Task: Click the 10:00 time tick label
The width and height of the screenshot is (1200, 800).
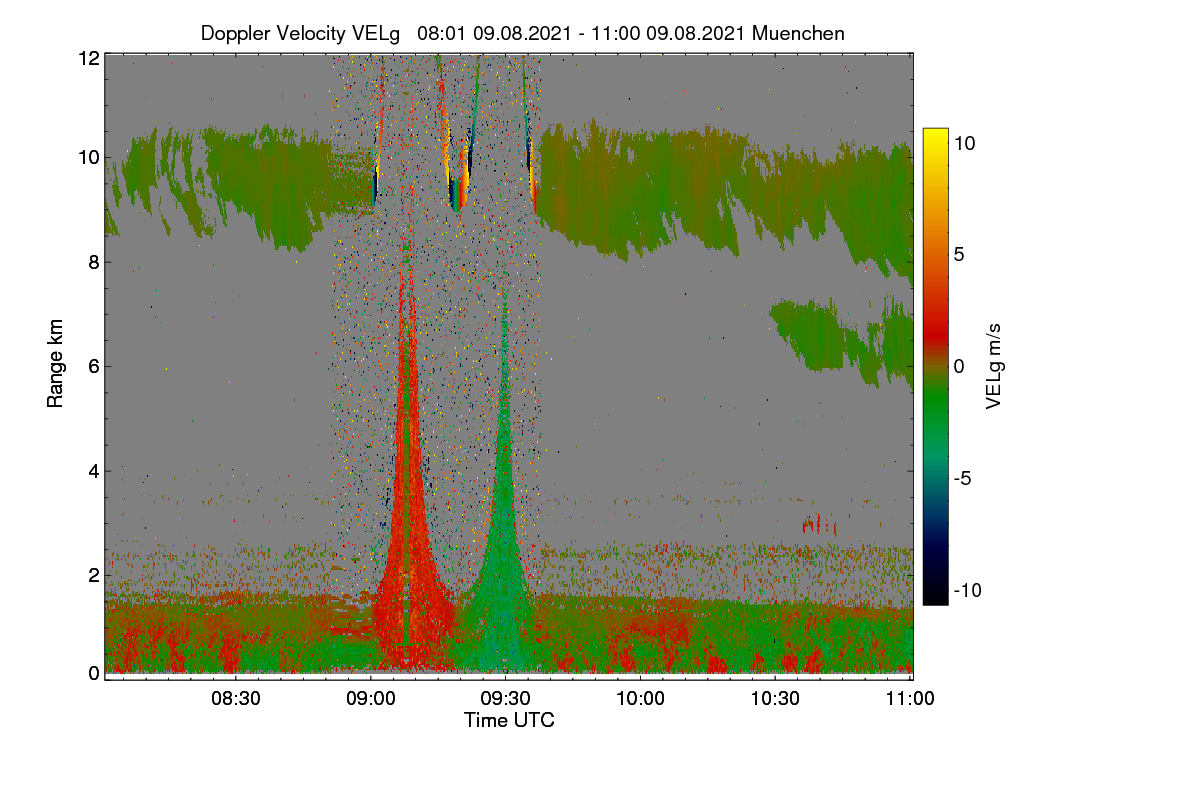Action: [x=641, y=699]
